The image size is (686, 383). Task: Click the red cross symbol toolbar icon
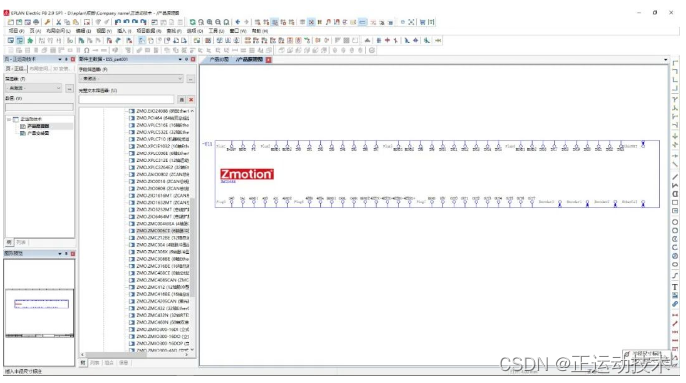(387, 40)
